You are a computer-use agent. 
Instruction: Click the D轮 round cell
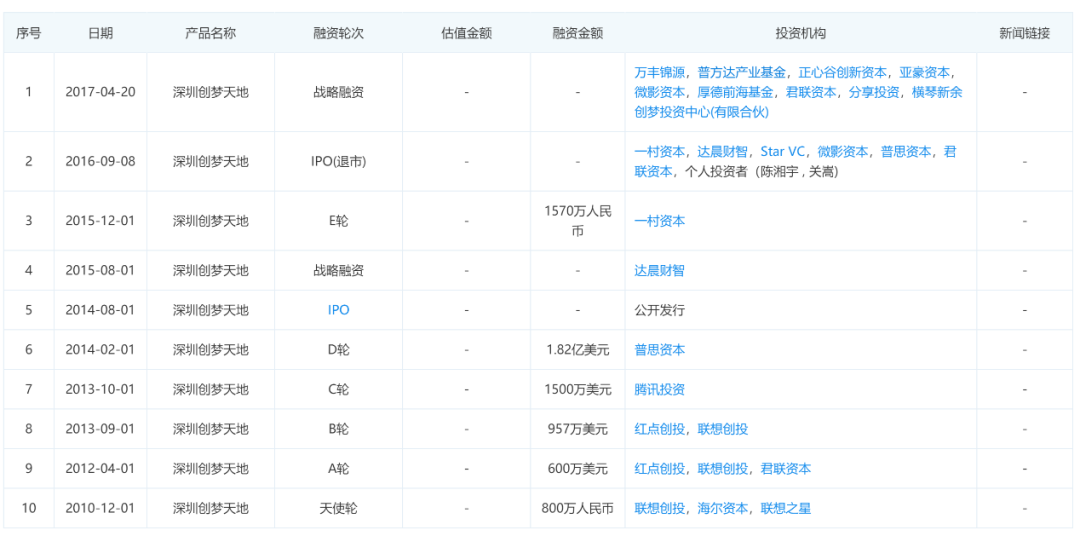[x=338, y=350]
